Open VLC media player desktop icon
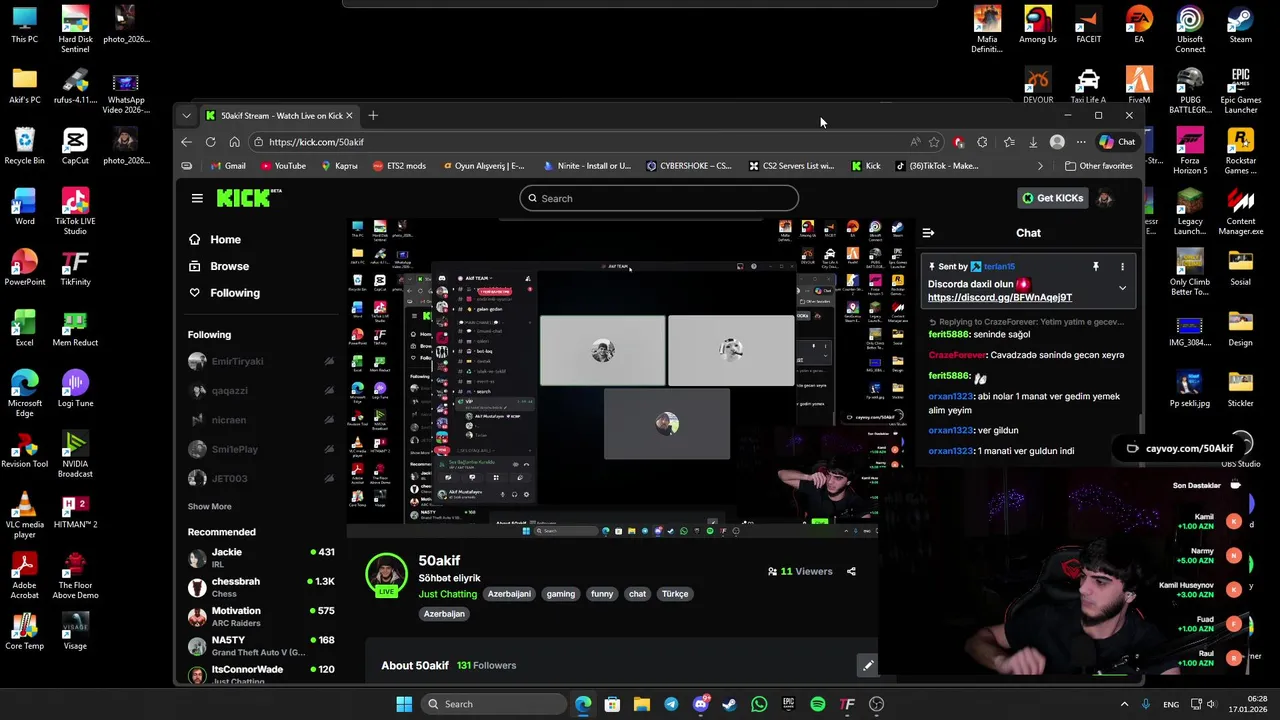The image size is (1280, 720). [x=25, y=515]
